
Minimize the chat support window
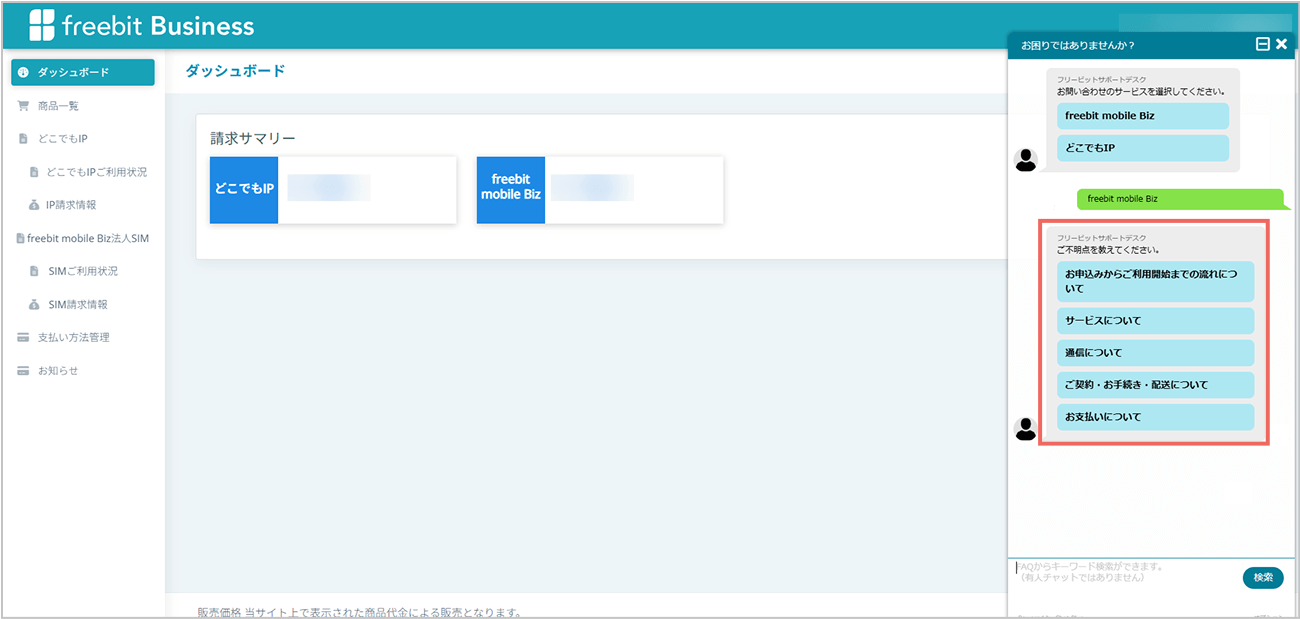(x=1262, y=45)
